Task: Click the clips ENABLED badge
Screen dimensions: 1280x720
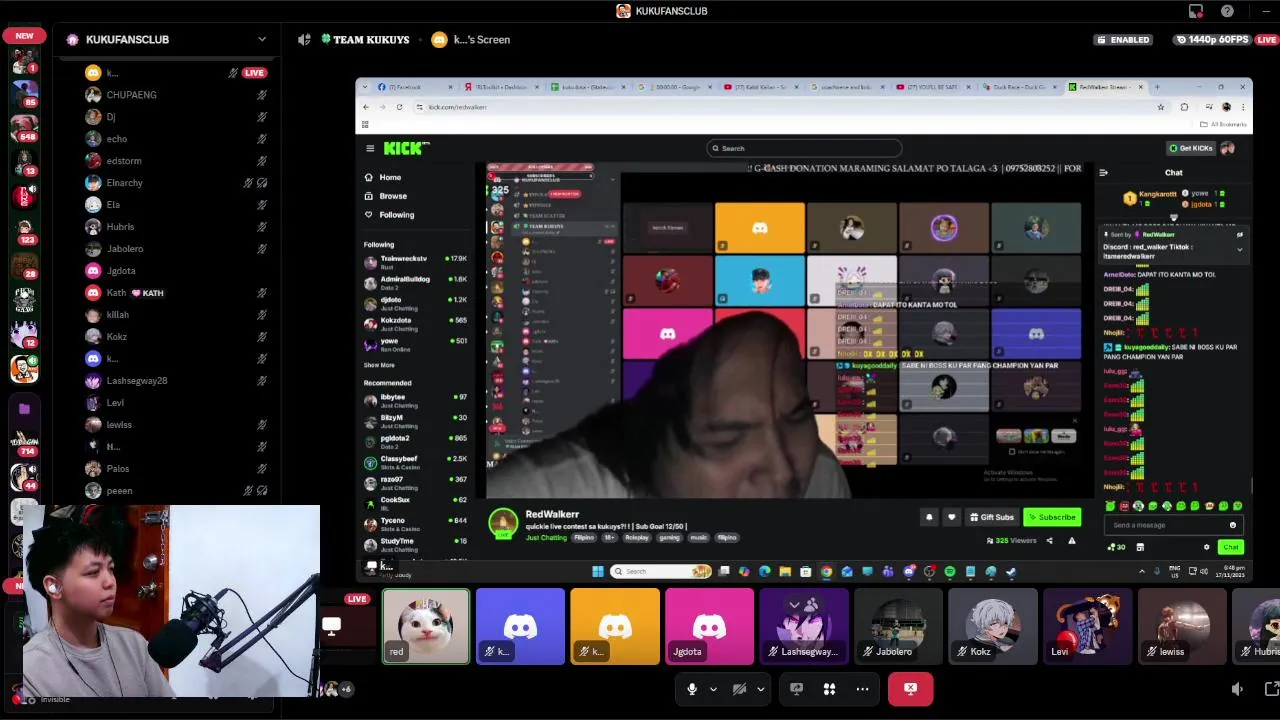Action: point(1124,40)
